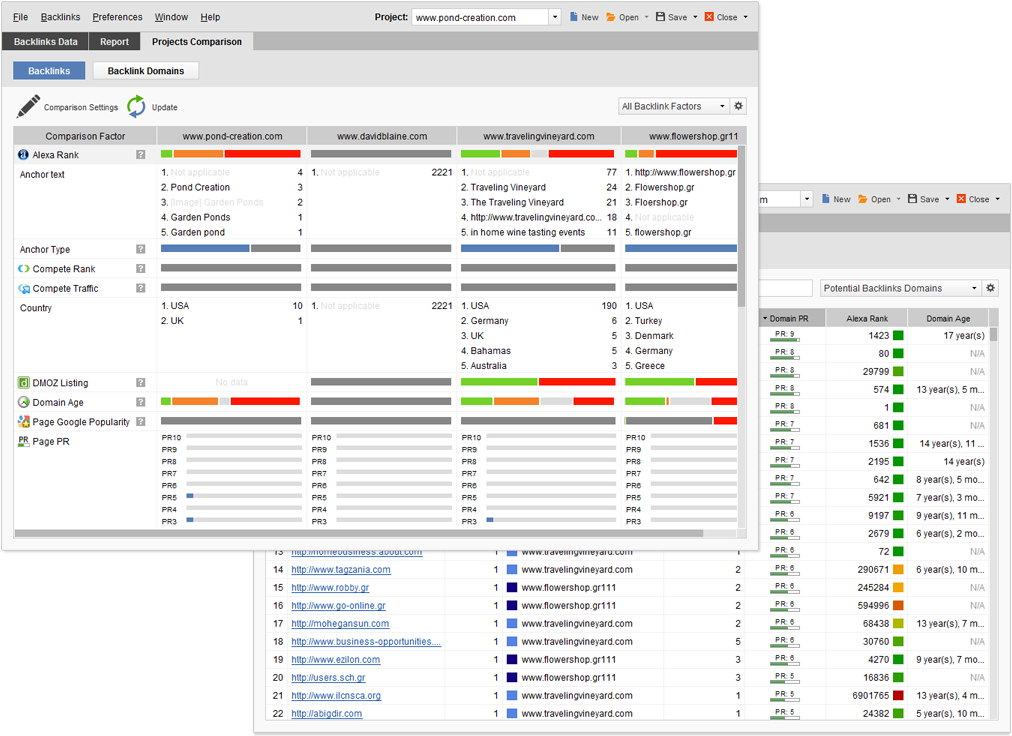
Task: Click Domain Age bar for www.travelingvineyard.com
Action: (537, 402)
